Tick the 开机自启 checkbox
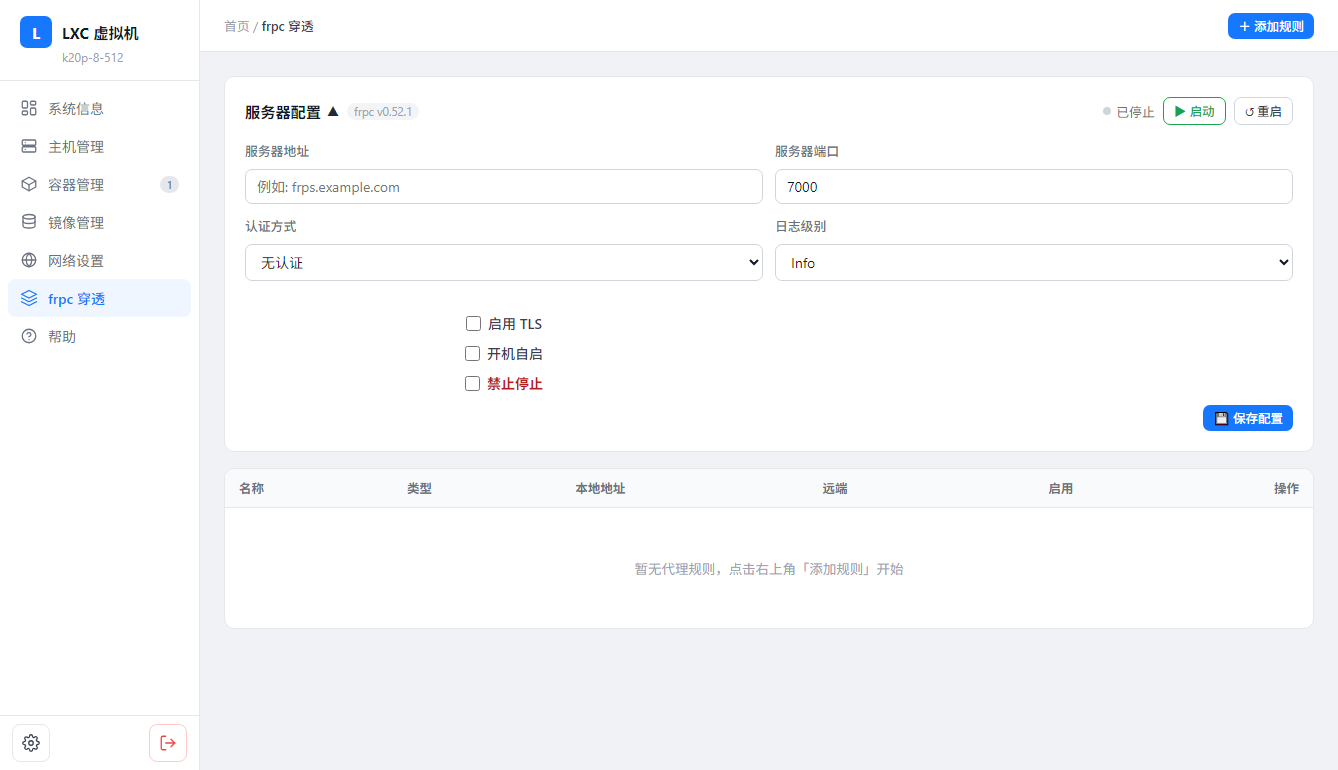This screenshot has height=770, width=1338. pyautogui.click(x=473, y=353)
